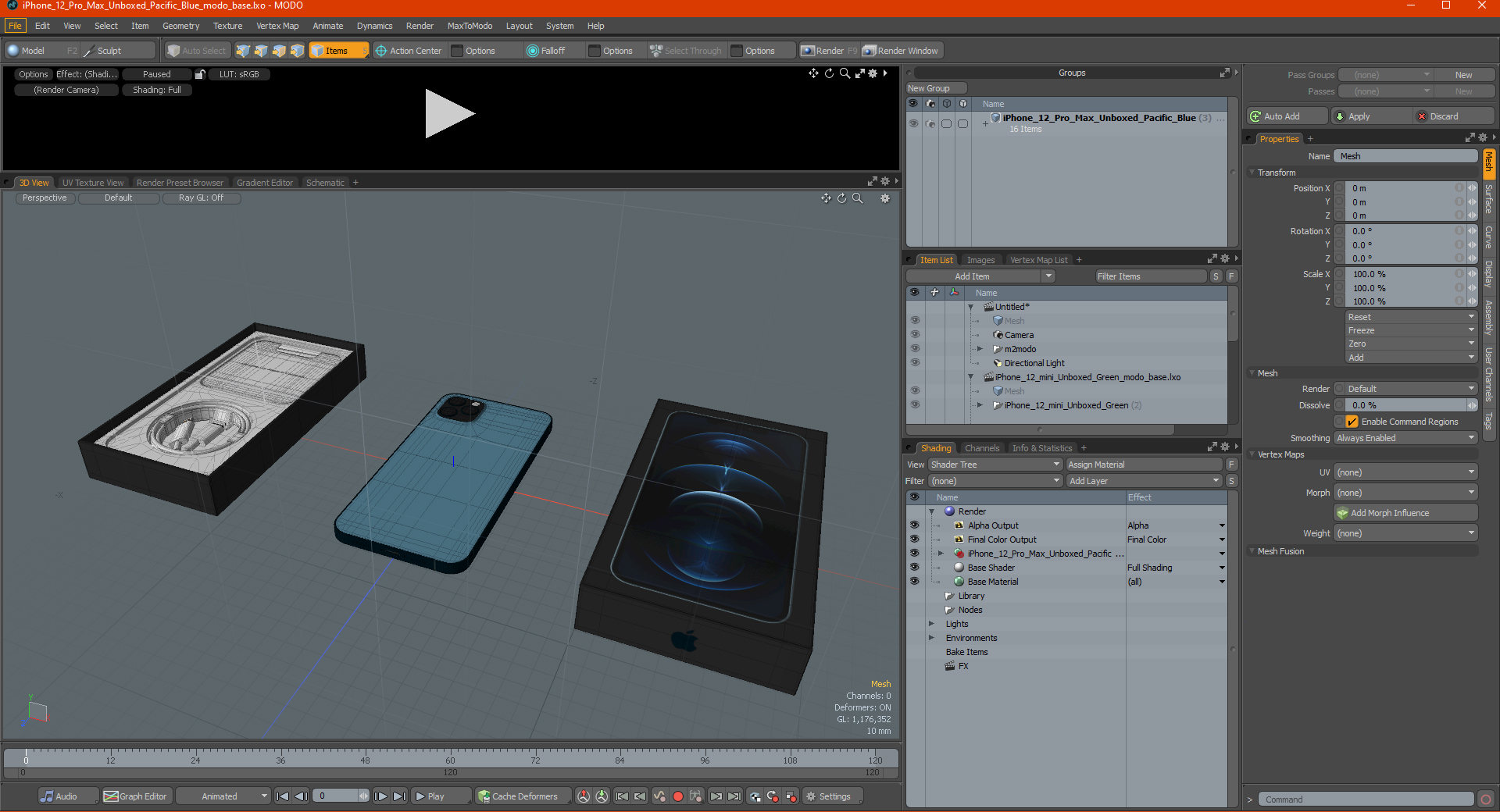Click the Position X value field
The height and width of the screenshot is (812, 1500).
click(x=1405, y=188)
